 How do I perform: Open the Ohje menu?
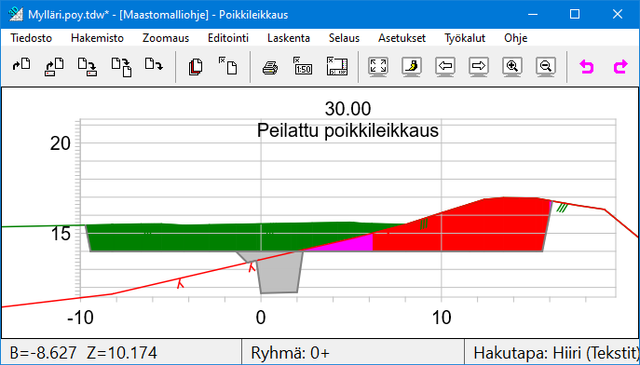point(516,38)
